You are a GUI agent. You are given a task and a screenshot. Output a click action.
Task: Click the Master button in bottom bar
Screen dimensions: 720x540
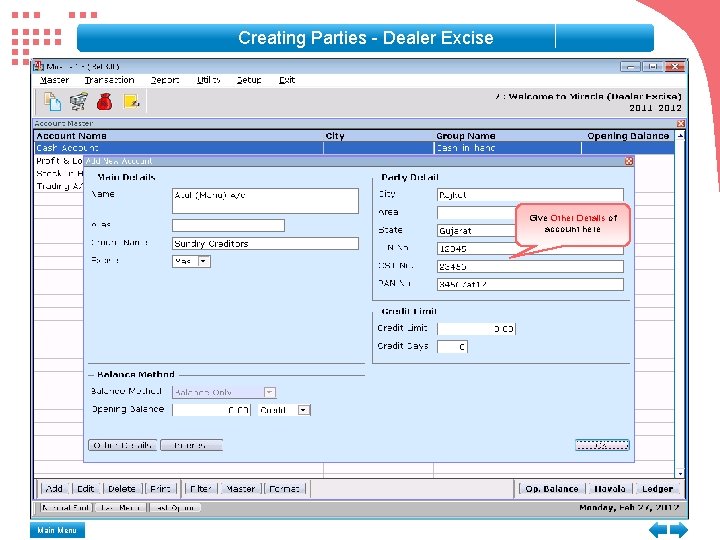[x=241, y=489]
